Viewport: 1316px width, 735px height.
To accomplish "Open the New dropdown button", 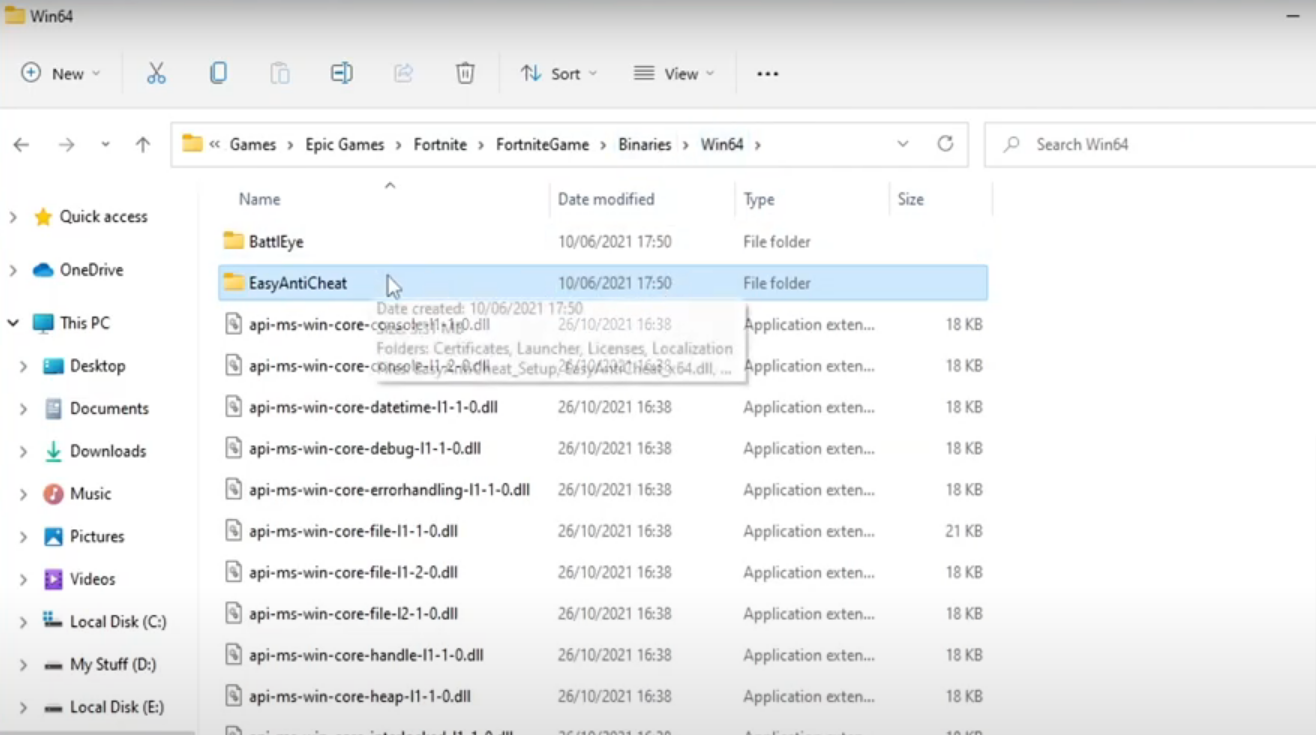I will (61, 73).
